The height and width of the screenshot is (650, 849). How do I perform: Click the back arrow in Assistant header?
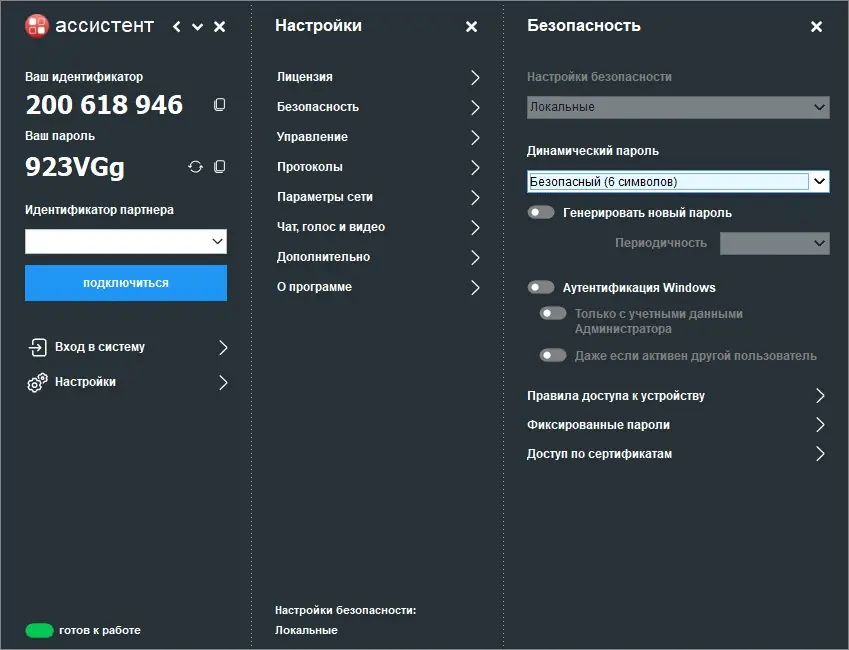[177, 27]
